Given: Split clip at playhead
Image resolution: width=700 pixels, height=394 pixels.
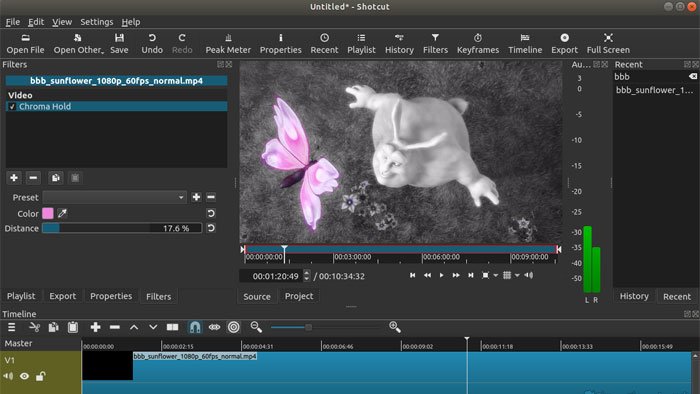Looking at the screenshot, I should pos(172,327).
